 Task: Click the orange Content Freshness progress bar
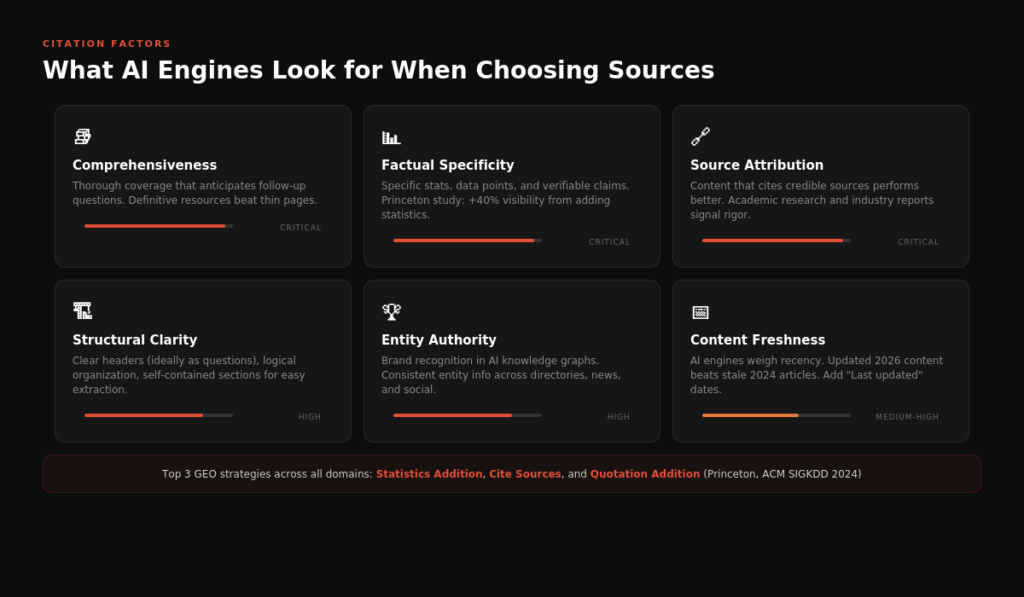pyautogui.click(x=776, y=415)
